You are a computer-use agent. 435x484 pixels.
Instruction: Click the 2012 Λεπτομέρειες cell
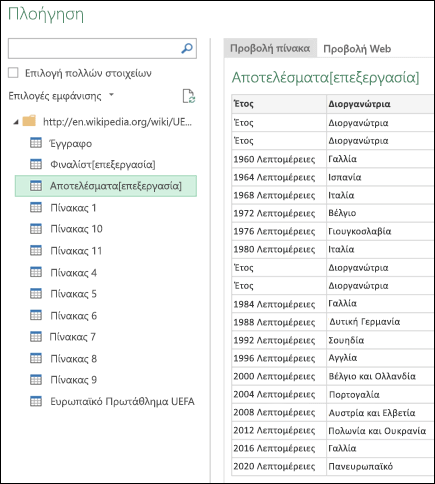[279, 430]
